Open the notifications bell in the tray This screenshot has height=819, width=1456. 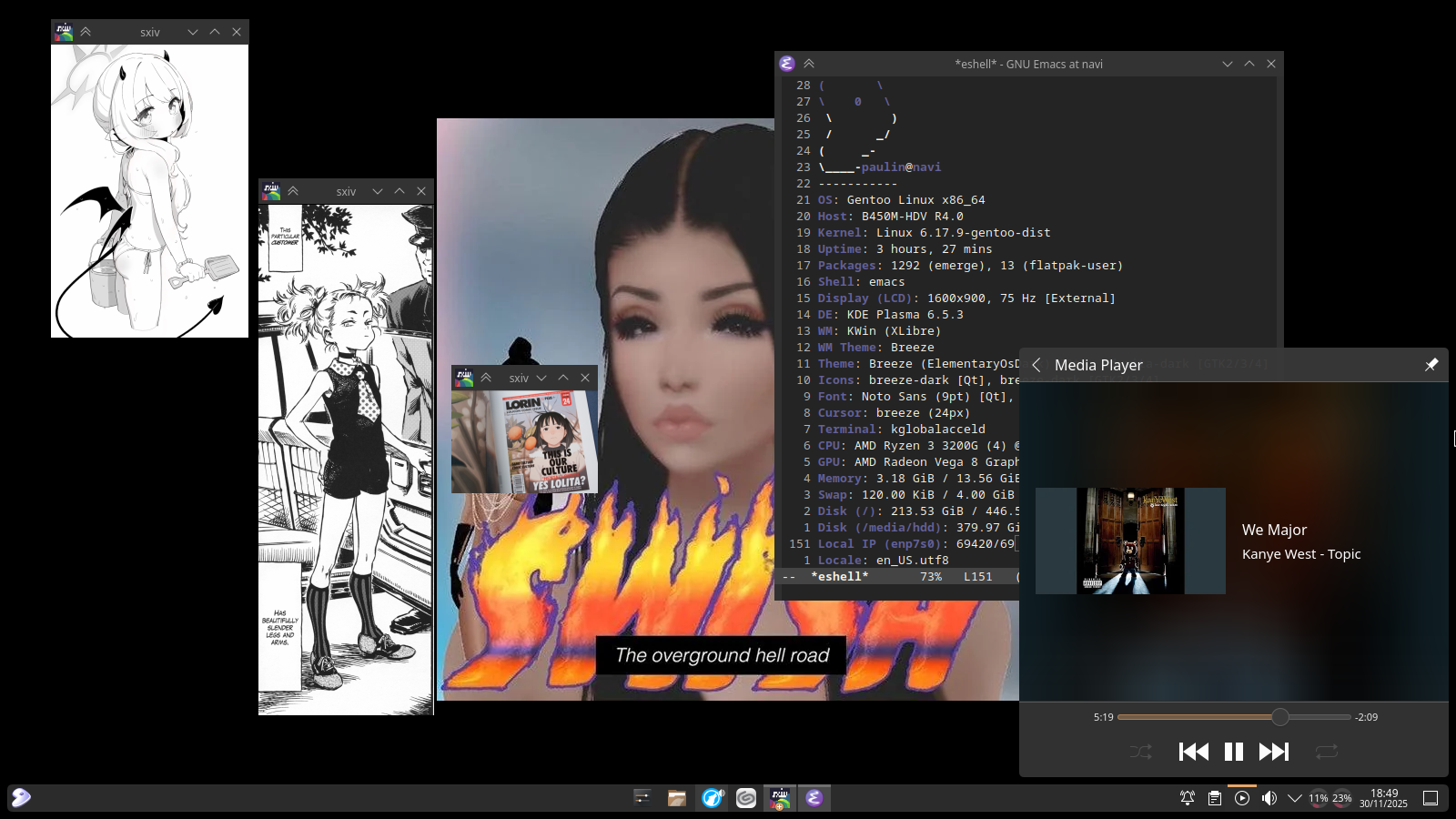coord(1188,798)
